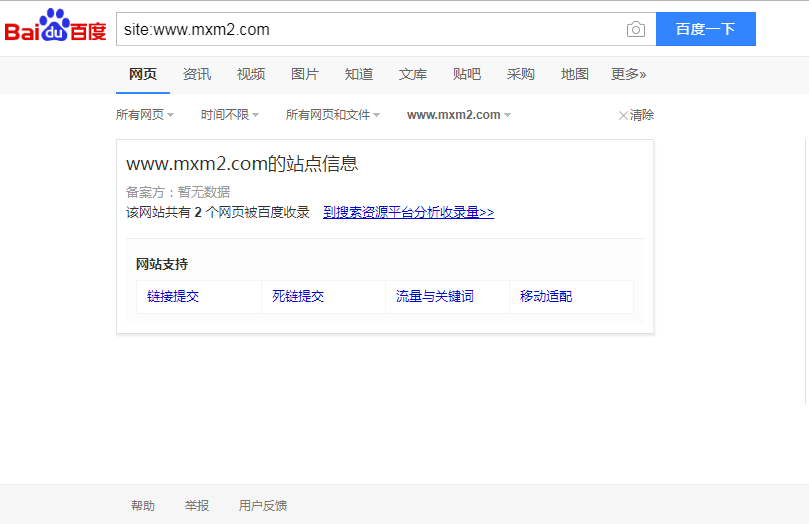Click inside the search input field
Viewport: 809px width, 524px height.
pos(370,29)
